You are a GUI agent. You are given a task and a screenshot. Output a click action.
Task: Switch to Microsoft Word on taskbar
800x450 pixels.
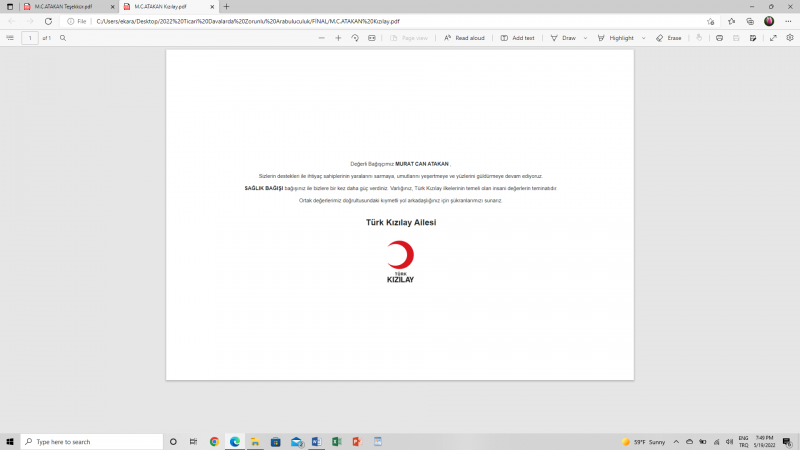[316, 442]
